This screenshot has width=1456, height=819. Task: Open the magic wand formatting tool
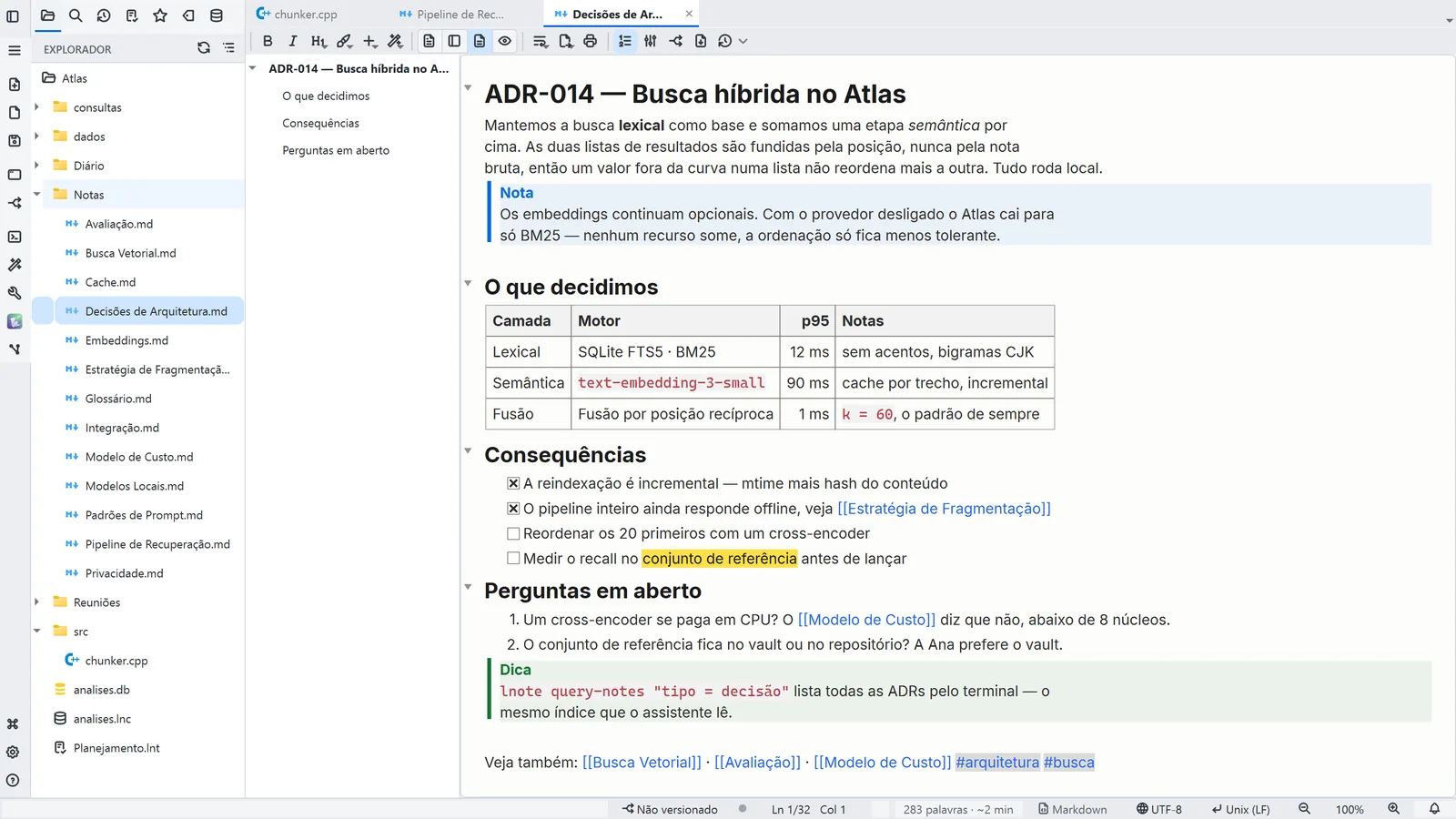[x=395, y=41]
